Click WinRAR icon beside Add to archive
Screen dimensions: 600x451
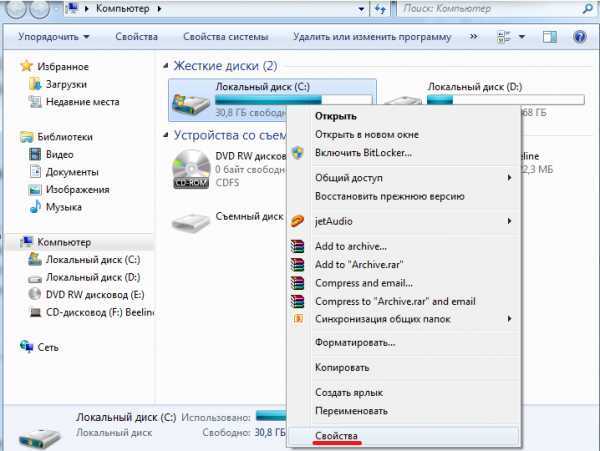297,246
